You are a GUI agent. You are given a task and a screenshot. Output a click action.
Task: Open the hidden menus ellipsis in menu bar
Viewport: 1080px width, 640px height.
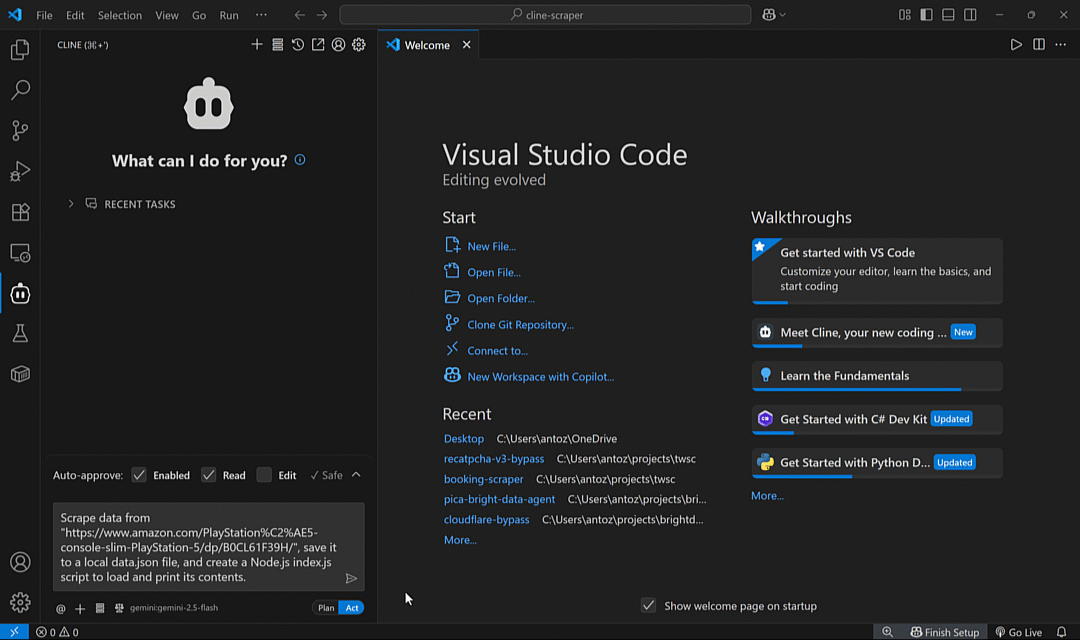coord(261,14)
